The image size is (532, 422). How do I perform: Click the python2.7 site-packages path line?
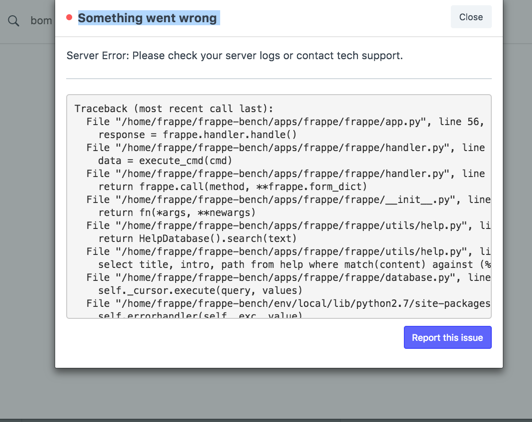pos(288,303)
